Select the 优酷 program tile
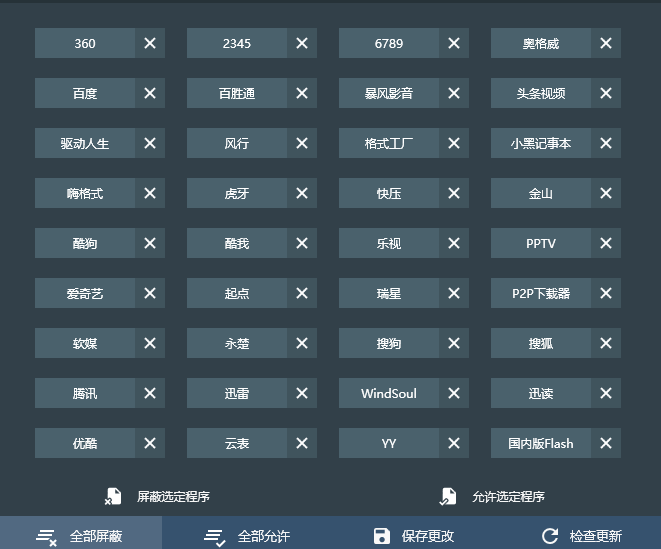Viewport: 661px width, 549px height. [85, 443]
